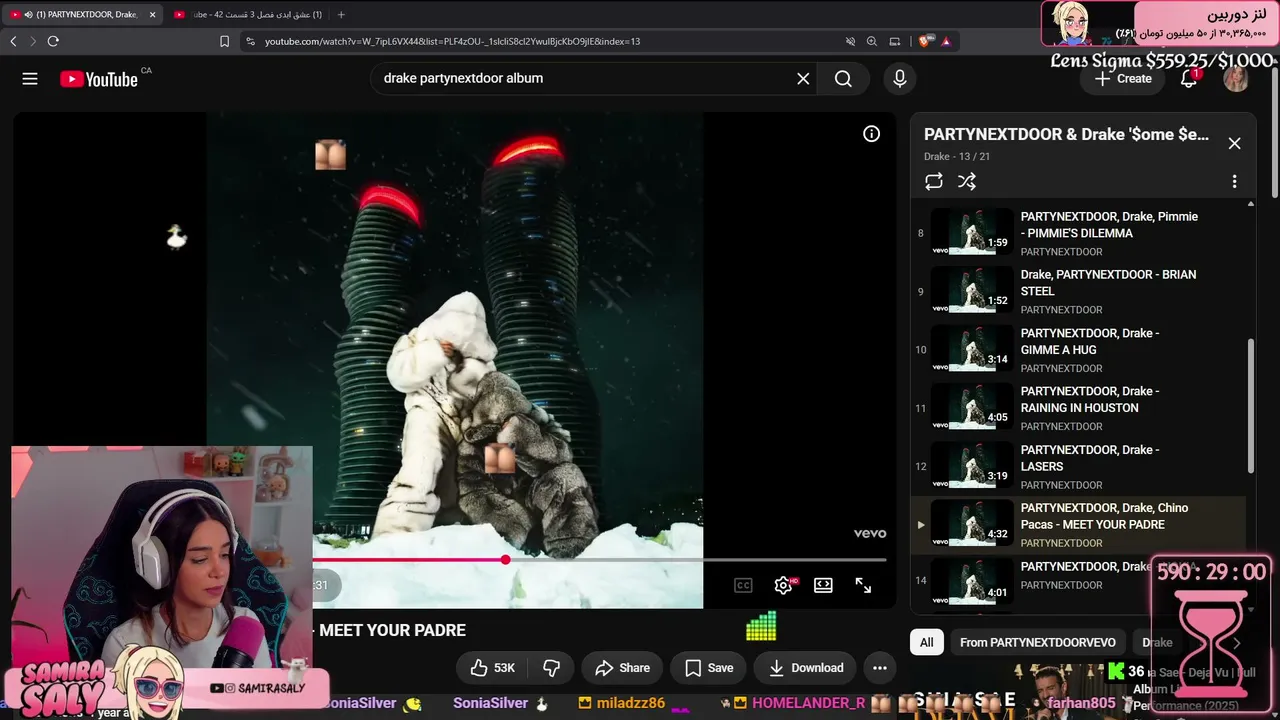Open the video settings gear
This screenshot has height=720, width=1280.
click(x=784, y=586)
